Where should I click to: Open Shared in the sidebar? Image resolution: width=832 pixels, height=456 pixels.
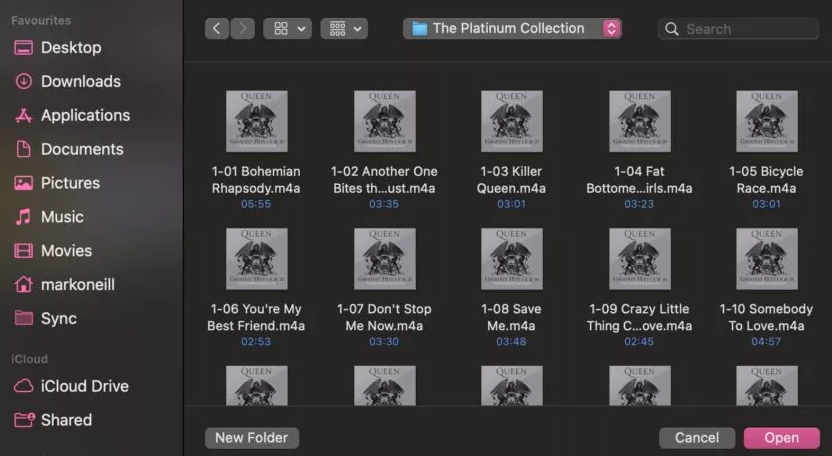tap(66, 420)
